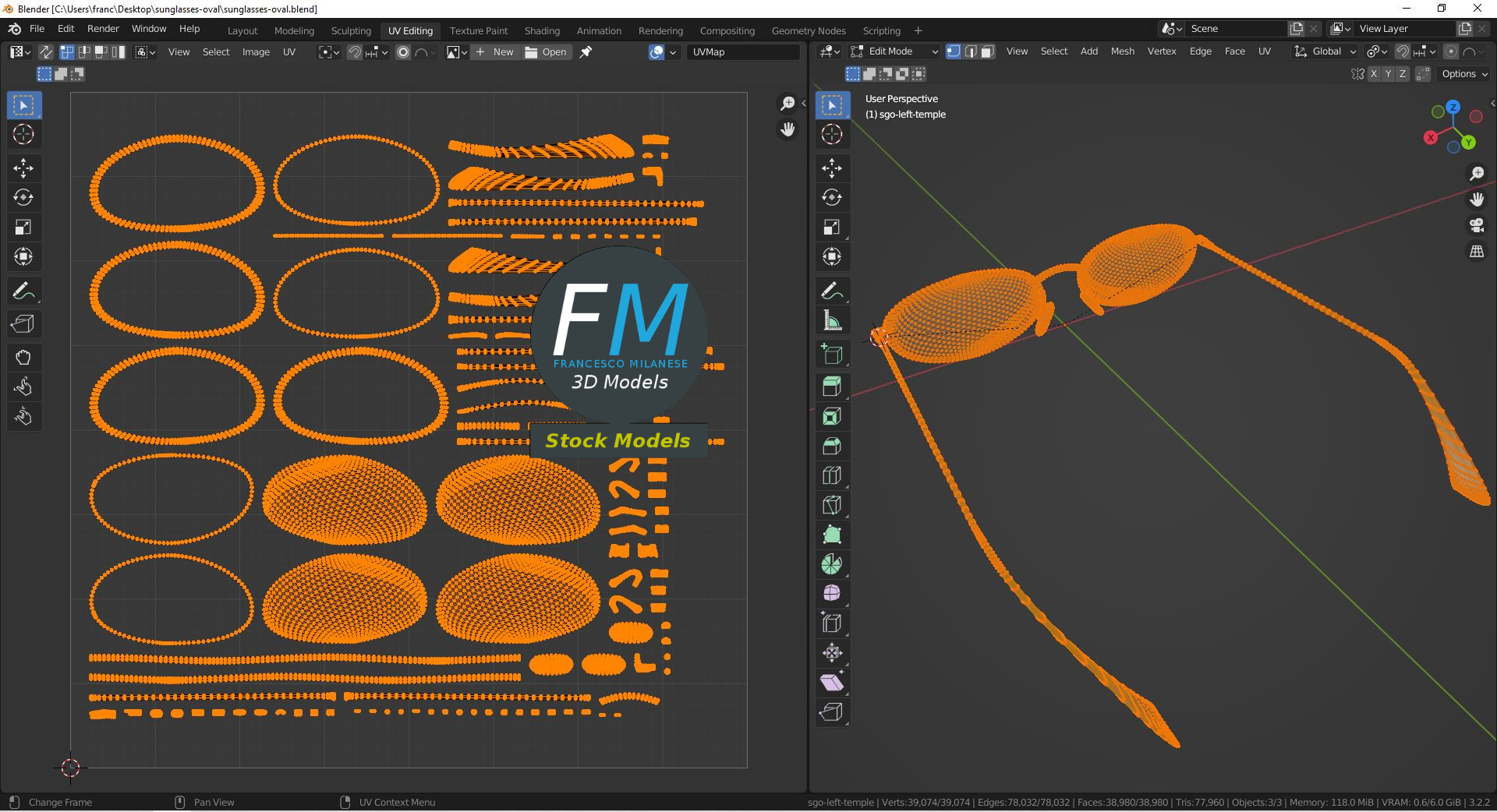Select the Shear tool in 3D viewport

[831, 683]
